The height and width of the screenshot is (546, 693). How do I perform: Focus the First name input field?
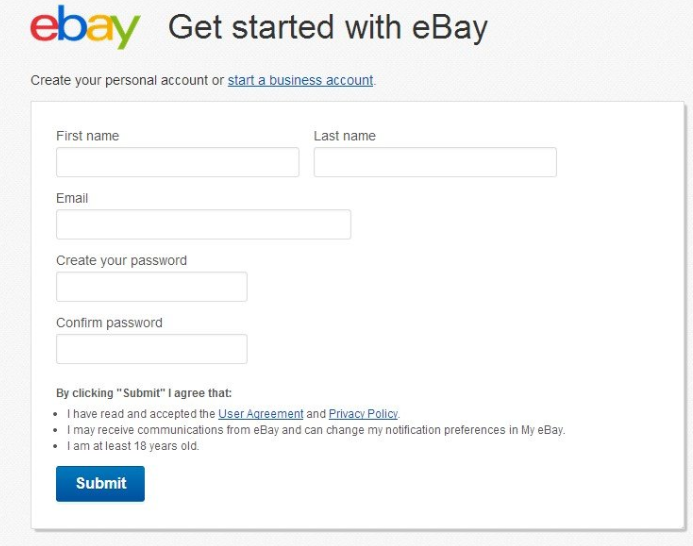(x=178, y=162)
